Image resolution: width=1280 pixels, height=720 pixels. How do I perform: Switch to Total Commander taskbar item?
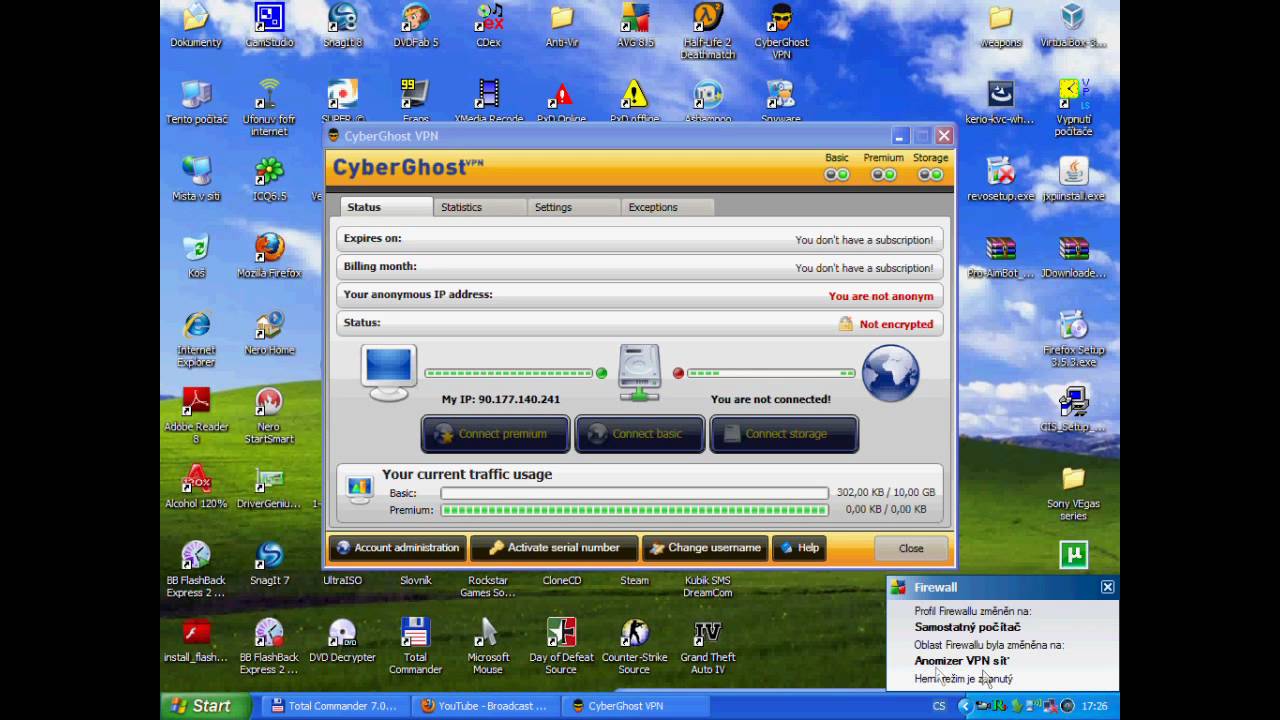click(x=334, y=706)
